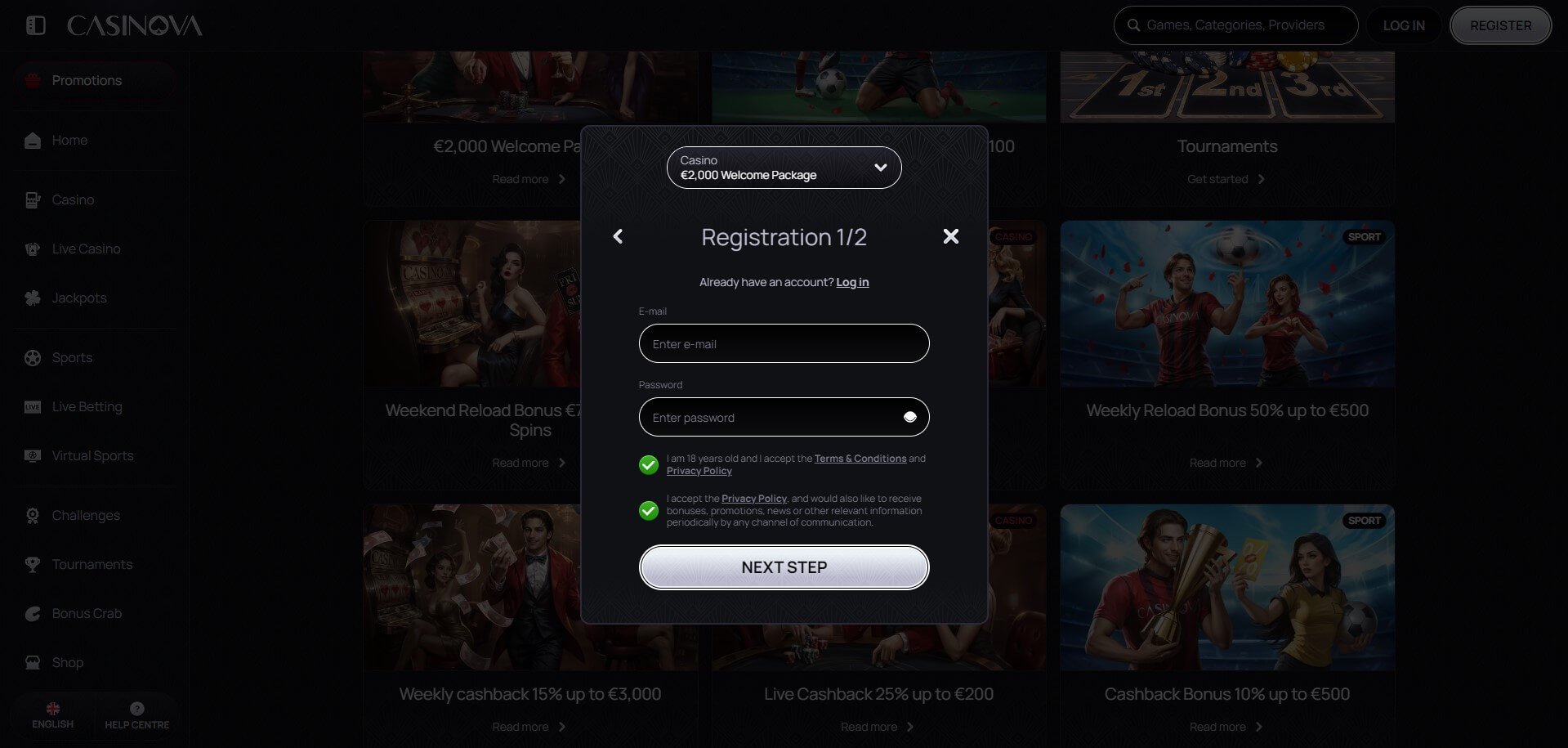The image size is (1568, 748).
Task: Show password using the eye icon
Action: click(x=909, y=417)
